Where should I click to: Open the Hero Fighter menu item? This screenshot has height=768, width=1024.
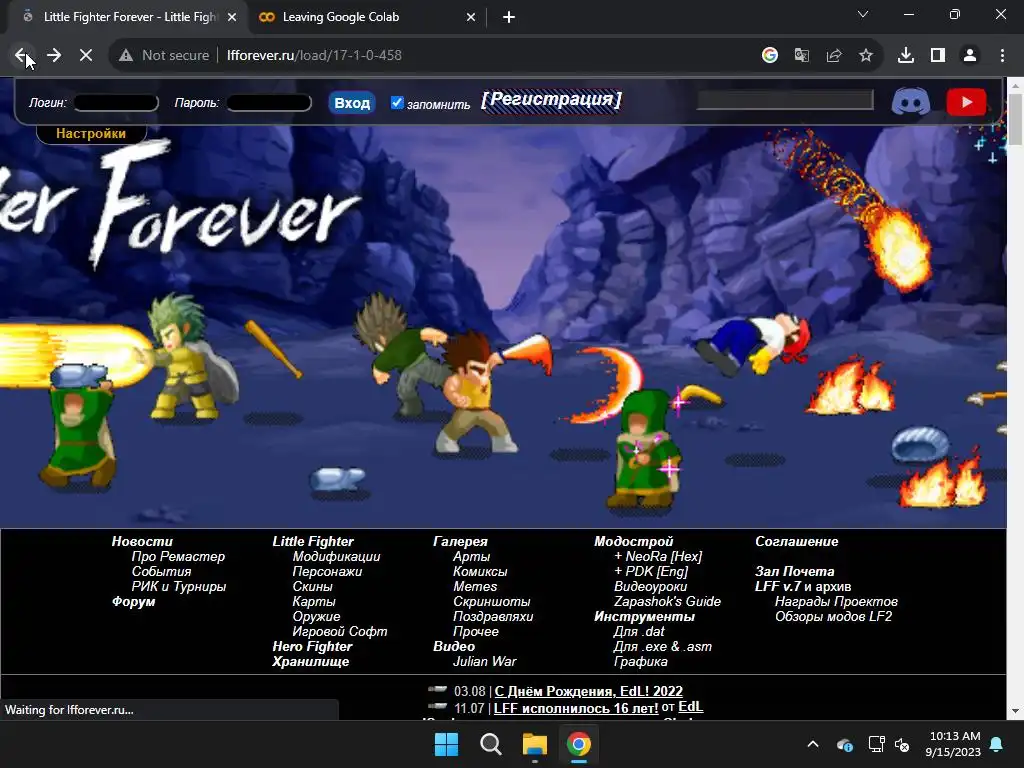coord(312,647)
